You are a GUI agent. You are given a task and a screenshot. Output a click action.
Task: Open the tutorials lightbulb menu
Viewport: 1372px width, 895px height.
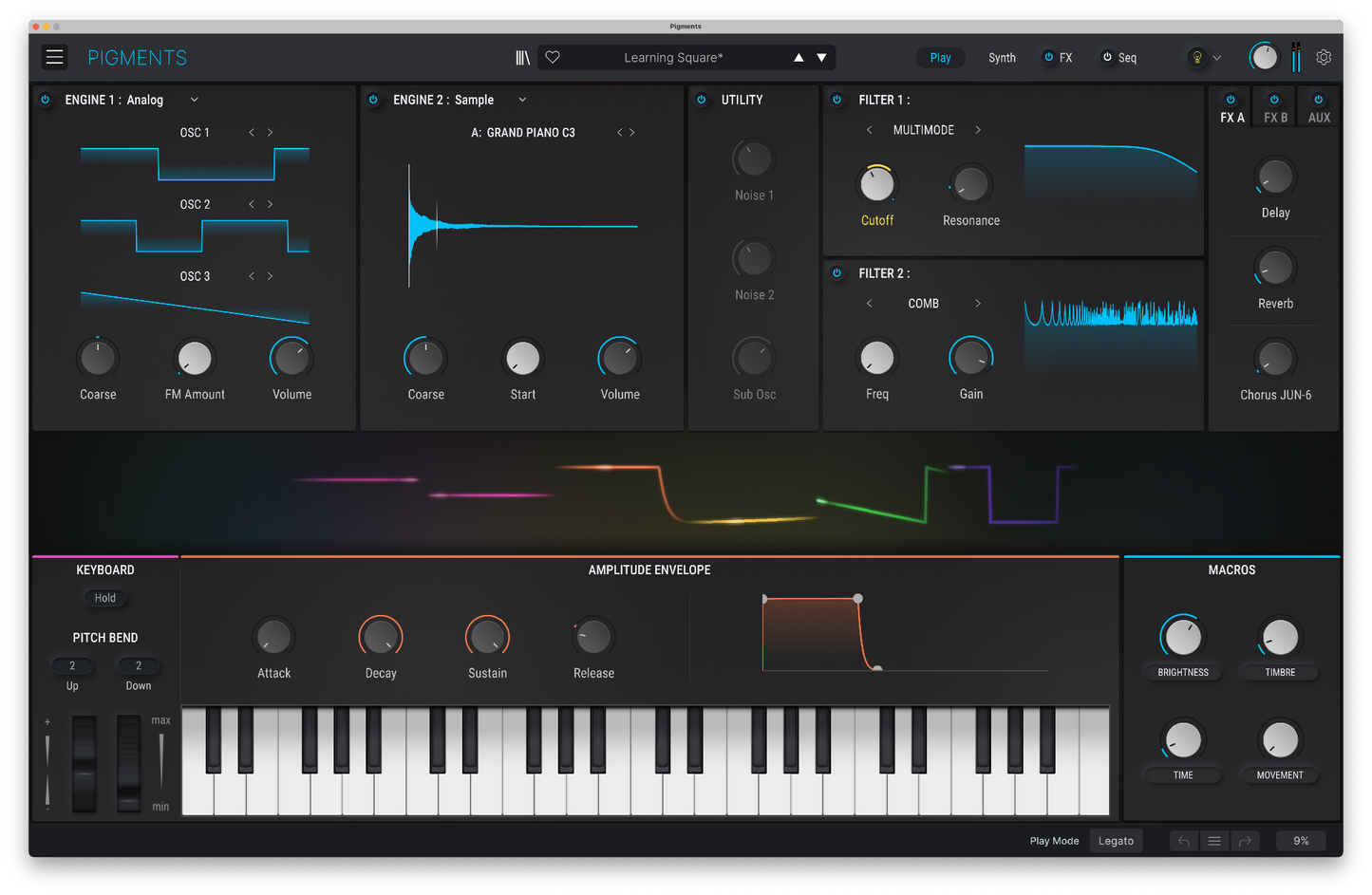(x=1197, y=57)
